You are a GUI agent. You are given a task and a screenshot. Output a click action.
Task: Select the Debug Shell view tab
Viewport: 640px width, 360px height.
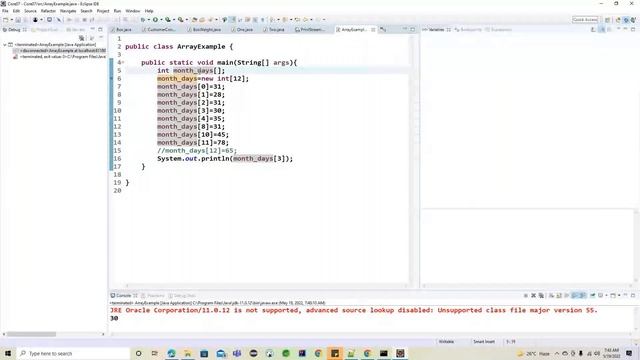pyautogui.click(x=182, y=296)
